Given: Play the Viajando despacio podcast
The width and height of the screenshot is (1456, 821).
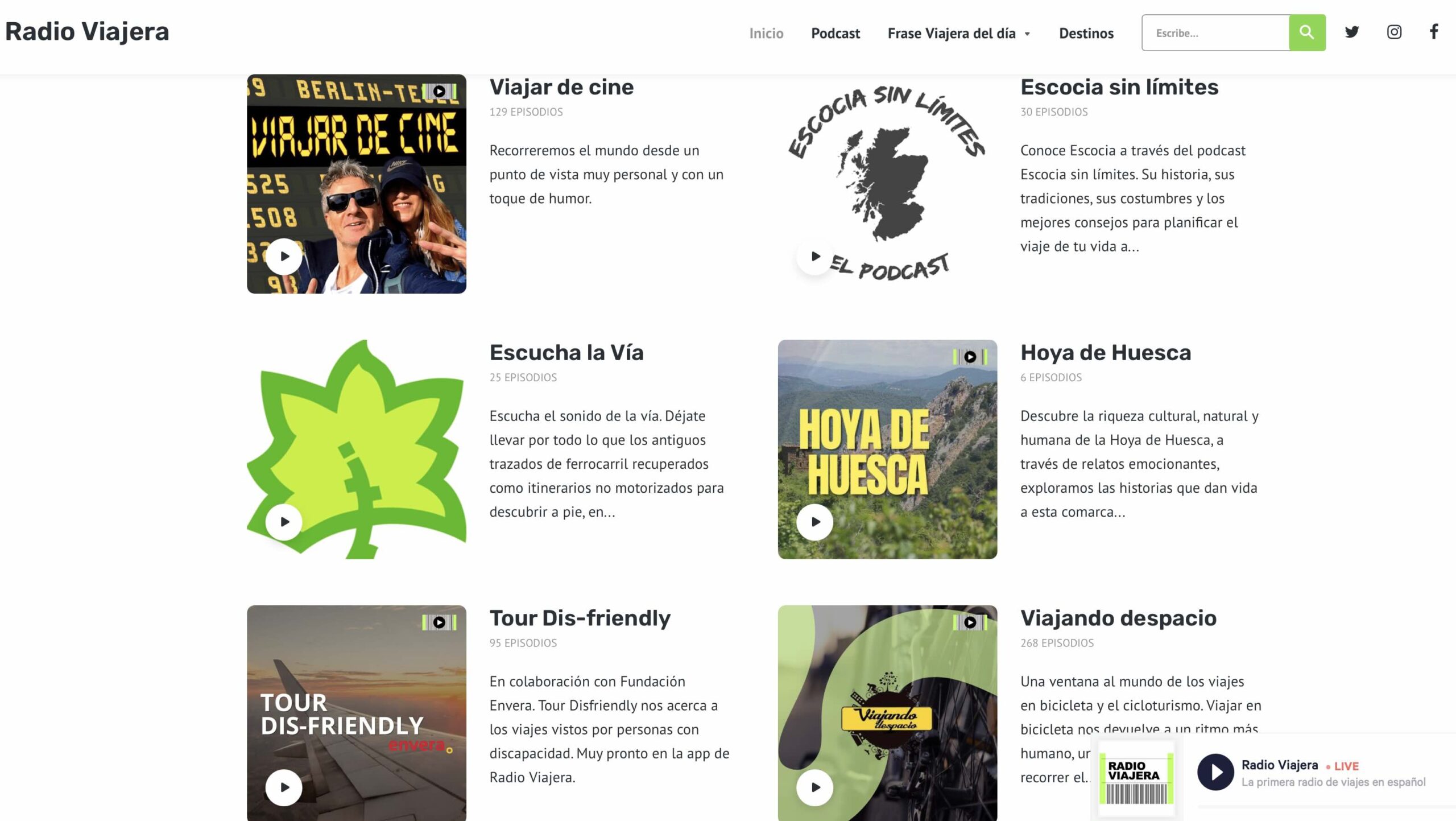Looking at the screenshot, I should coord(815,787).
